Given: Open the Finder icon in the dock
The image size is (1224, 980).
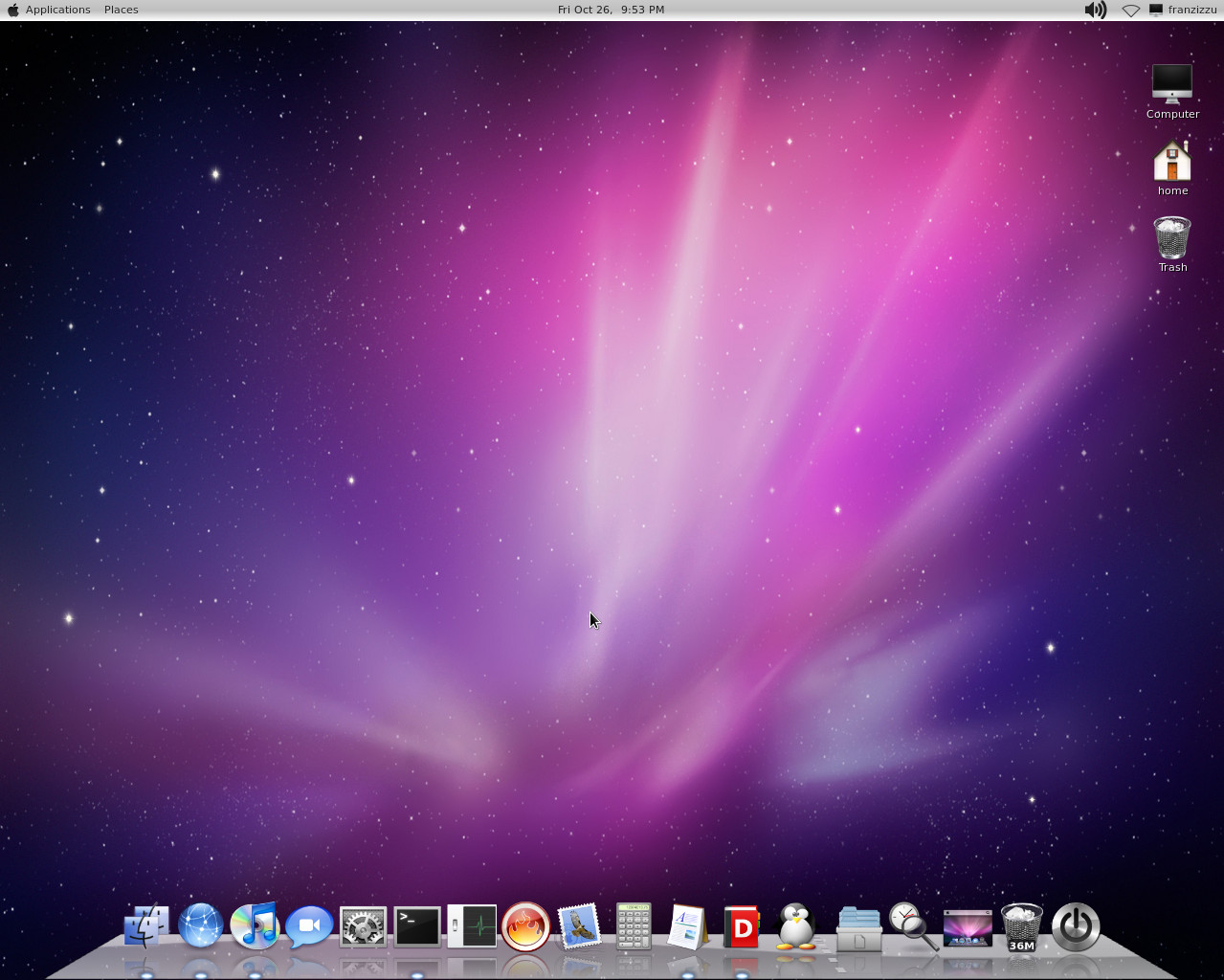Looking at the screenshot, I should [146, 926].
